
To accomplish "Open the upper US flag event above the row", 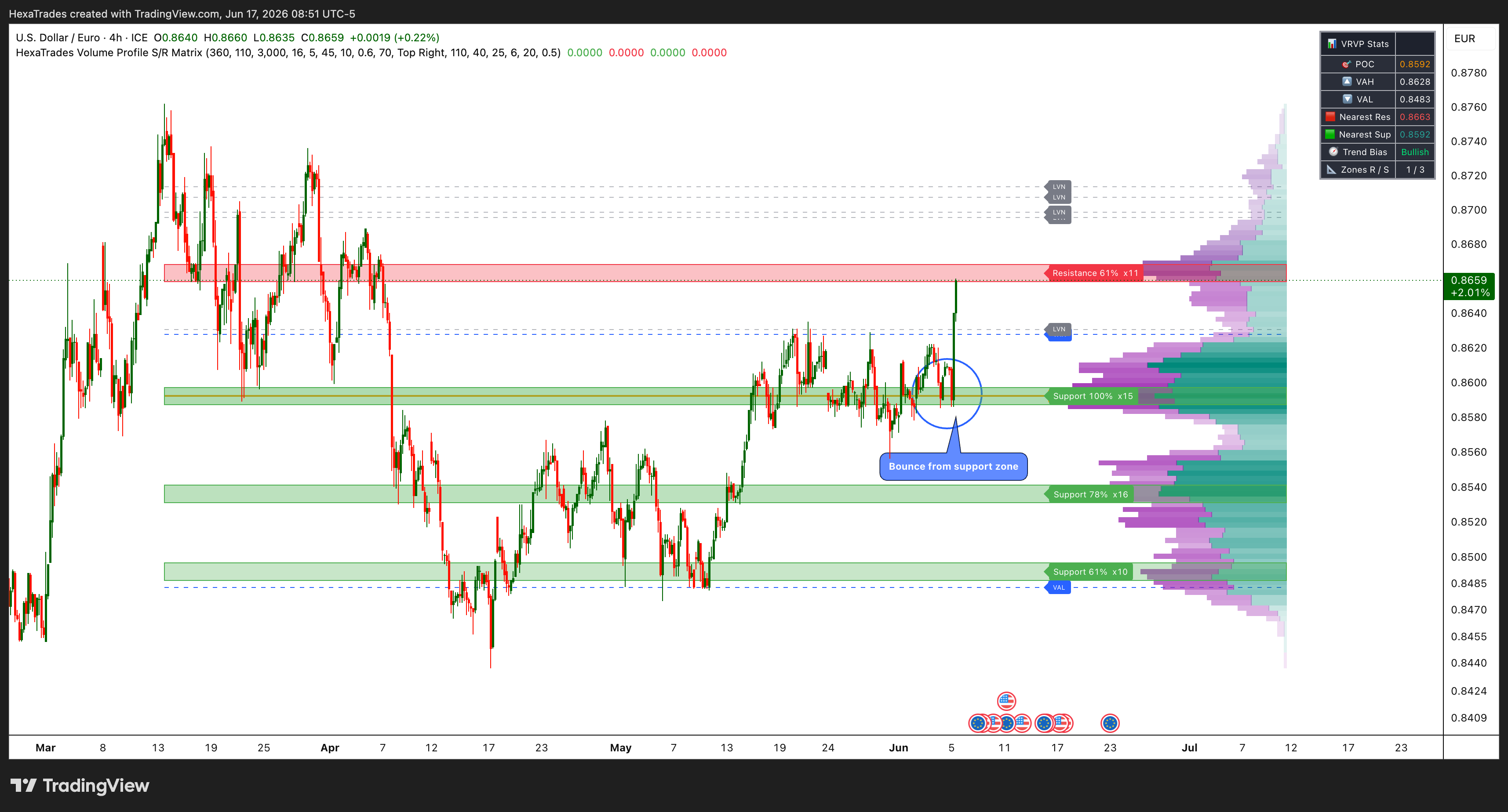I will [x=1006, y=701].
